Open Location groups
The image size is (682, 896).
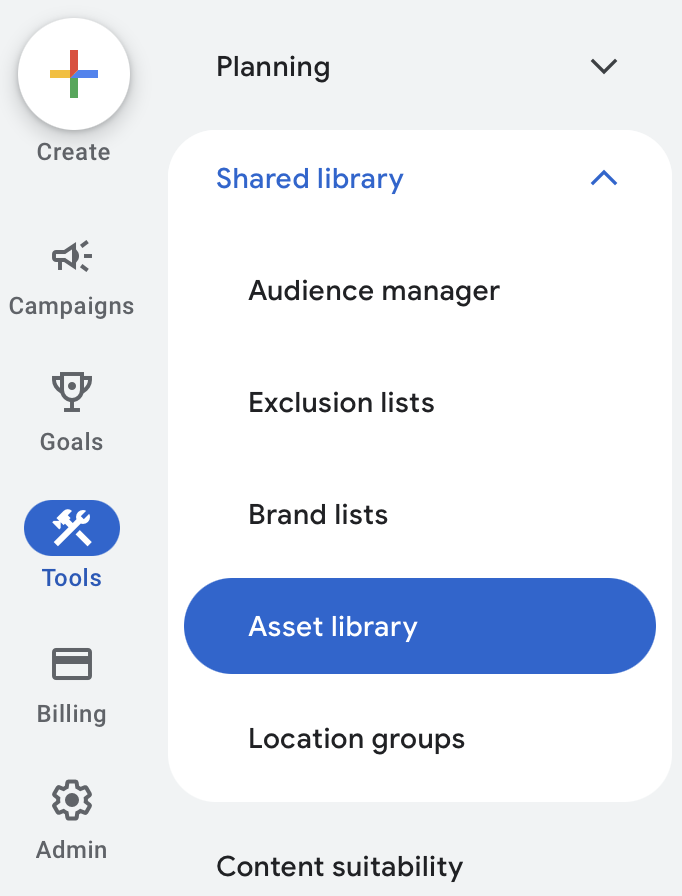[356, 739]
